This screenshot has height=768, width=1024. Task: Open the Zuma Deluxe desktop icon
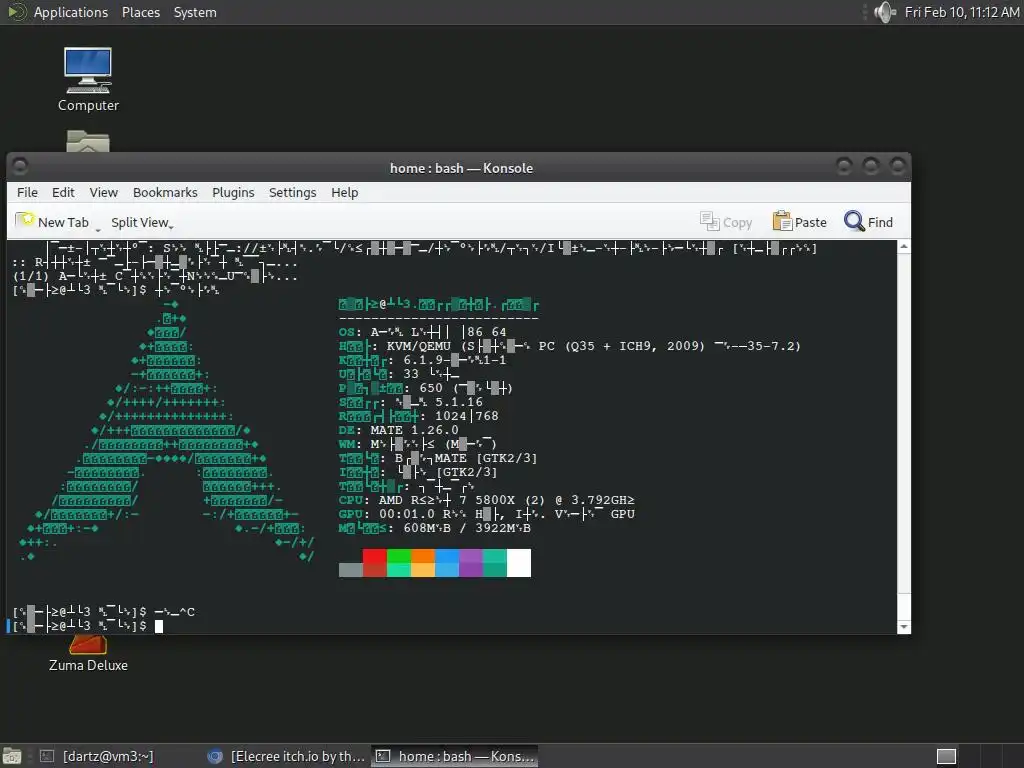click(x=88, y=654)
